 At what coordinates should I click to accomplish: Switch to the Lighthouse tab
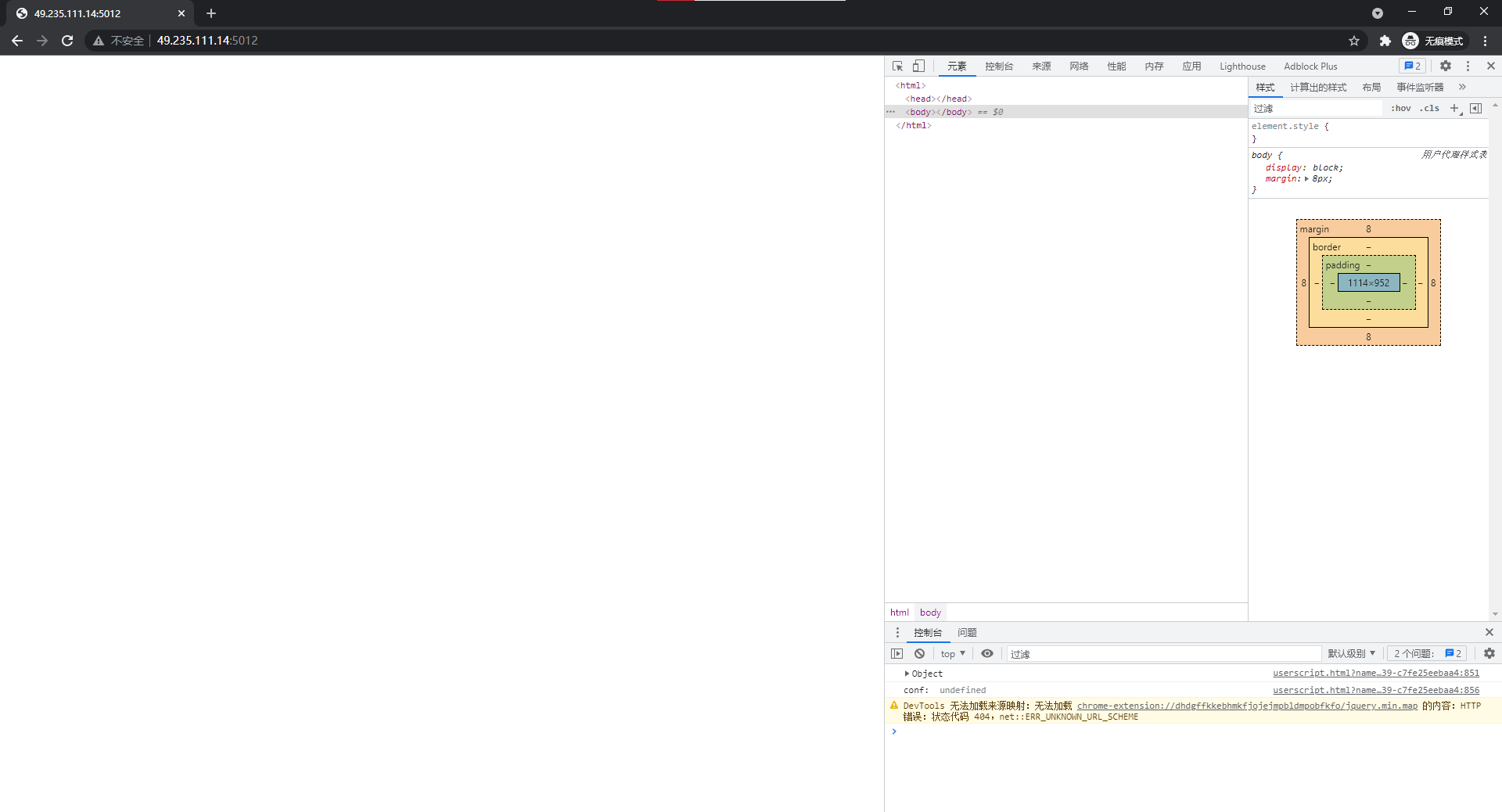click(x=1242, y=66)
